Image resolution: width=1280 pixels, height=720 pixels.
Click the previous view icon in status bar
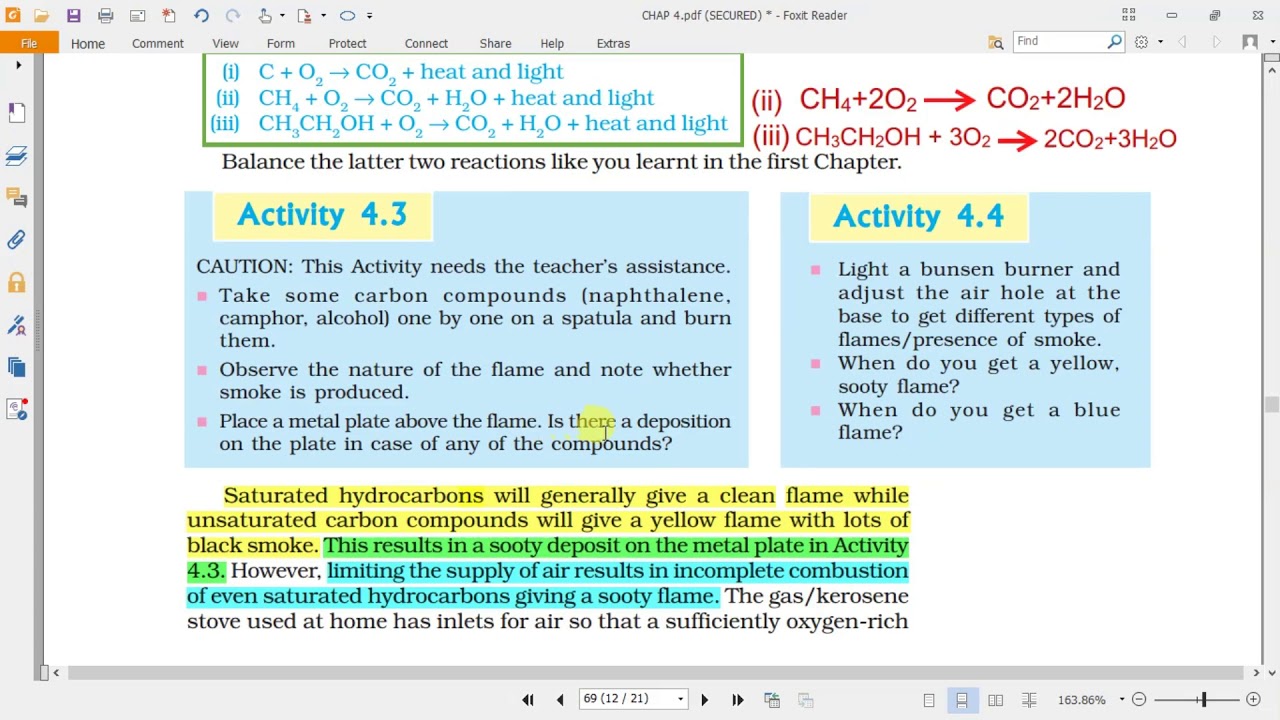tap(772, 700)
